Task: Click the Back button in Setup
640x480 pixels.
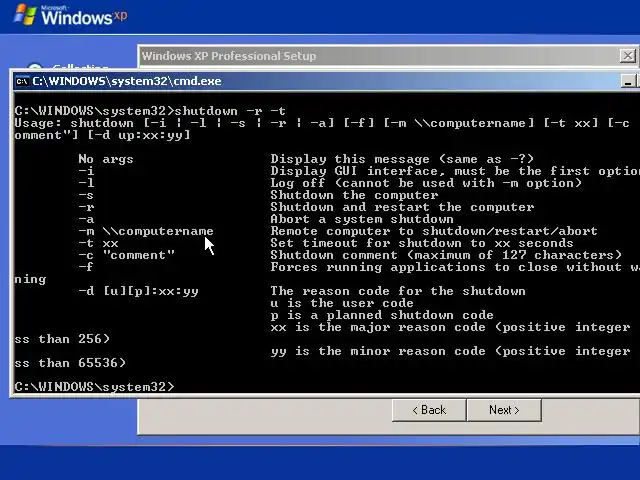Action: tap(429, 410)
